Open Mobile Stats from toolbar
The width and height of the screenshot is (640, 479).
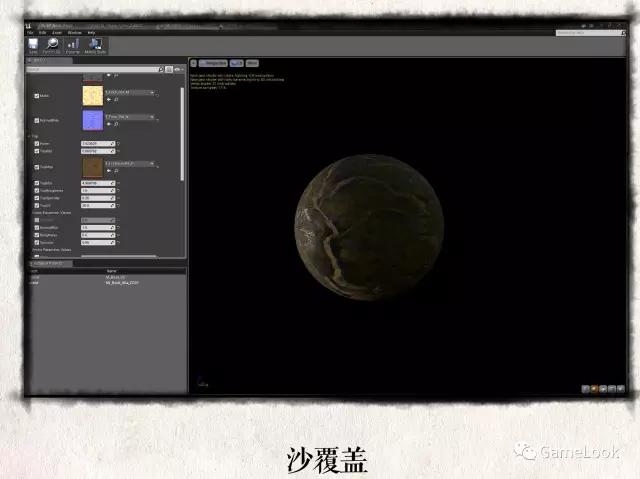[x=95, y=44]
